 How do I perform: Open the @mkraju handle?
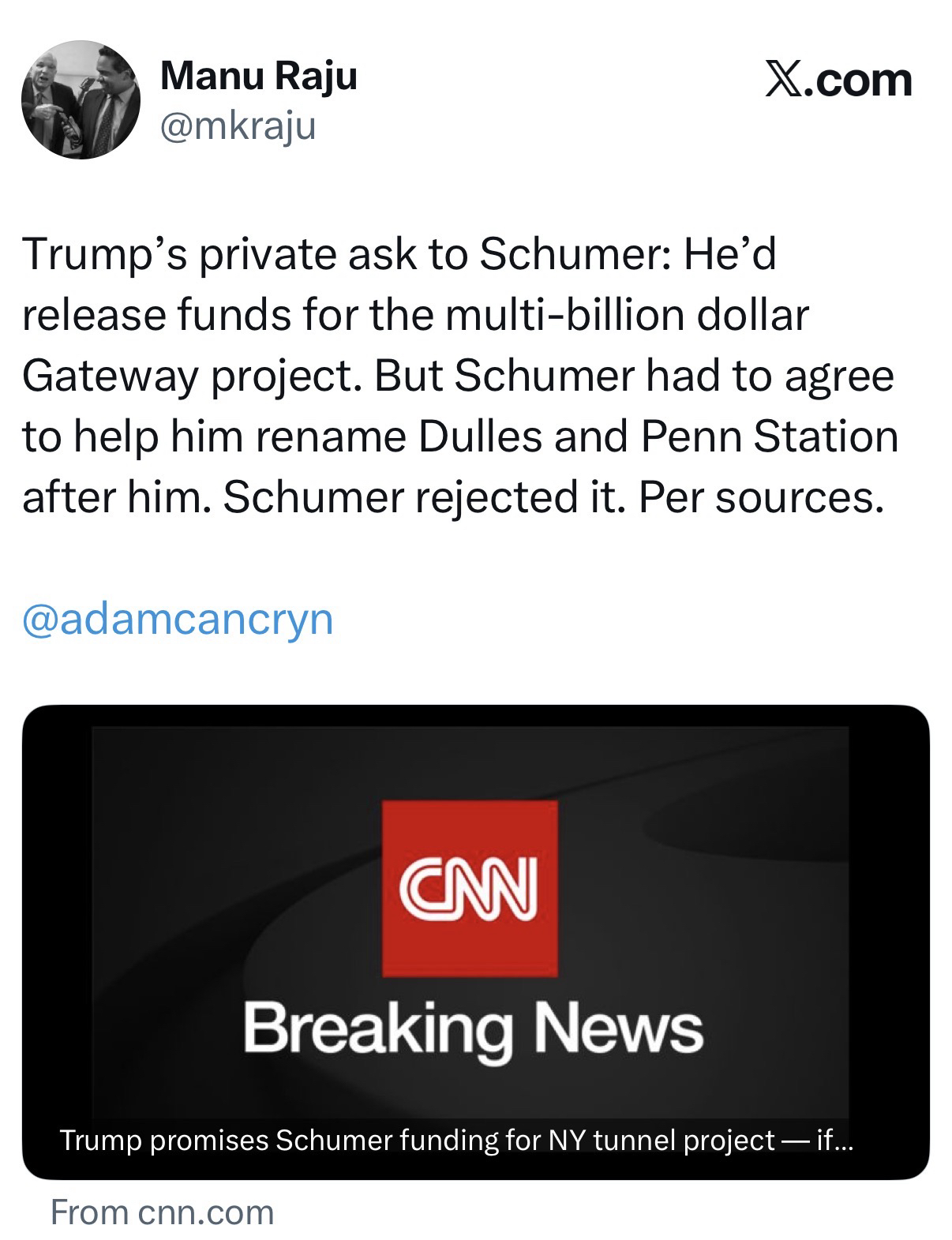click(238, 125)
